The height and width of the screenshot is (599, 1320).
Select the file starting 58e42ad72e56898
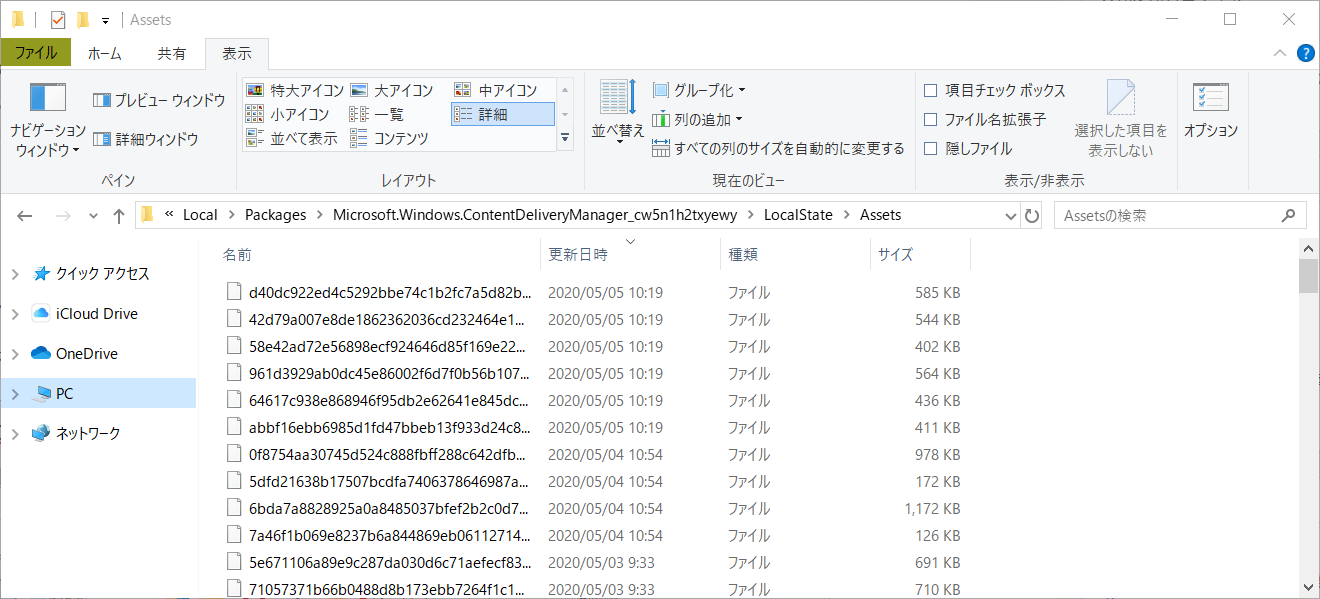point(390,347)
